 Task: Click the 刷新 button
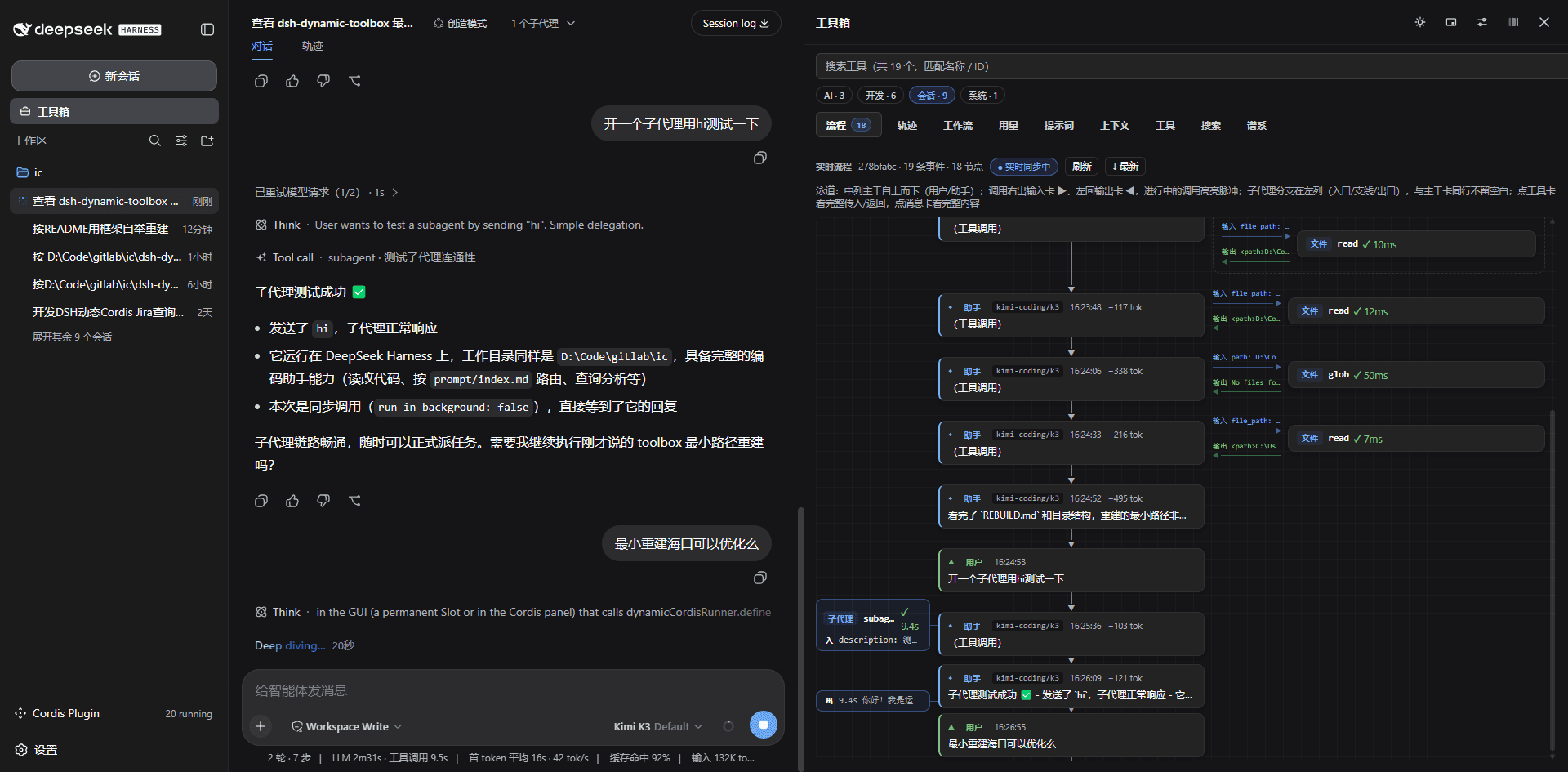pos(1082,167)
